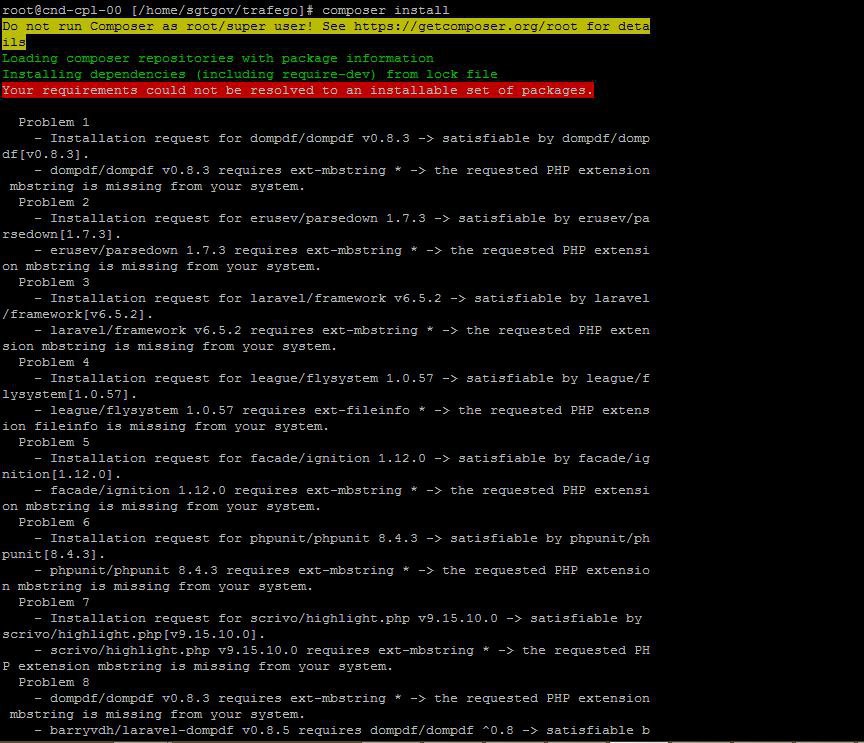864x743 pixels.
Task: Click 'league/flysystem 1.0.57 requires ext-fileinfo' line
Action: tap(342, 410)
